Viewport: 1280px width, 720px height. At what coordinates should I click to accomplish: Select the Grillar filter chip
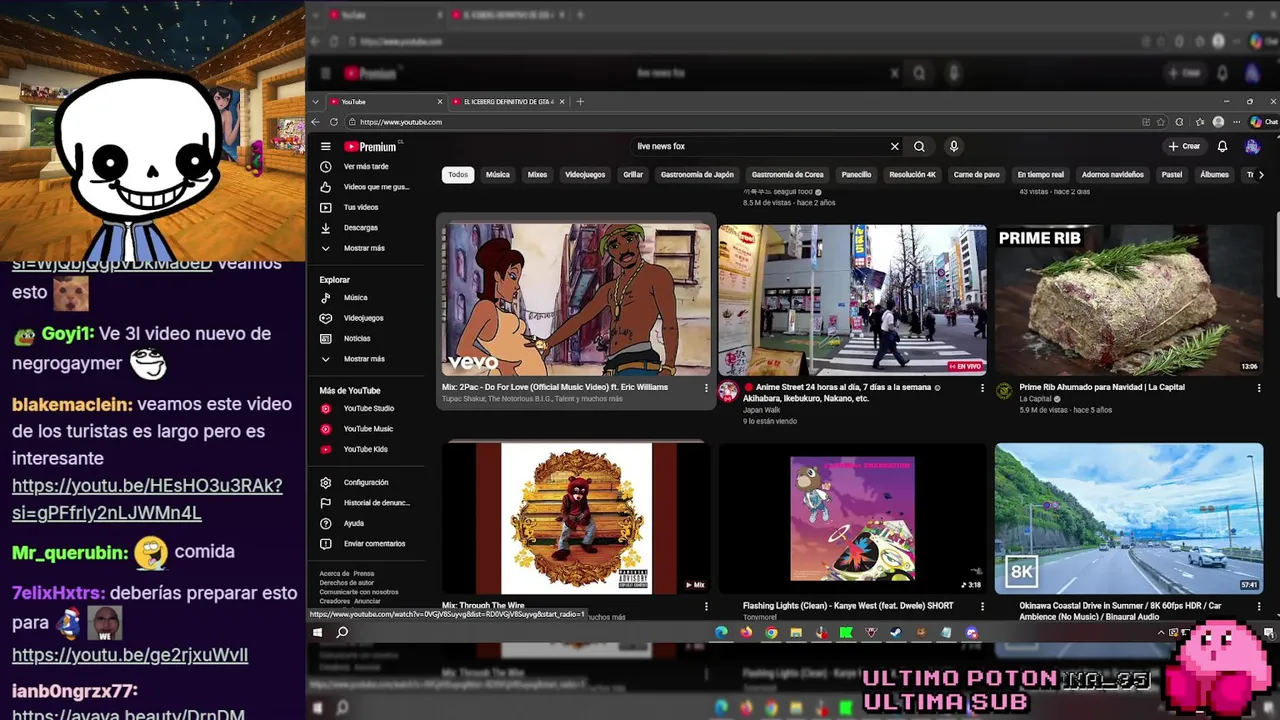tap(633, 175)
